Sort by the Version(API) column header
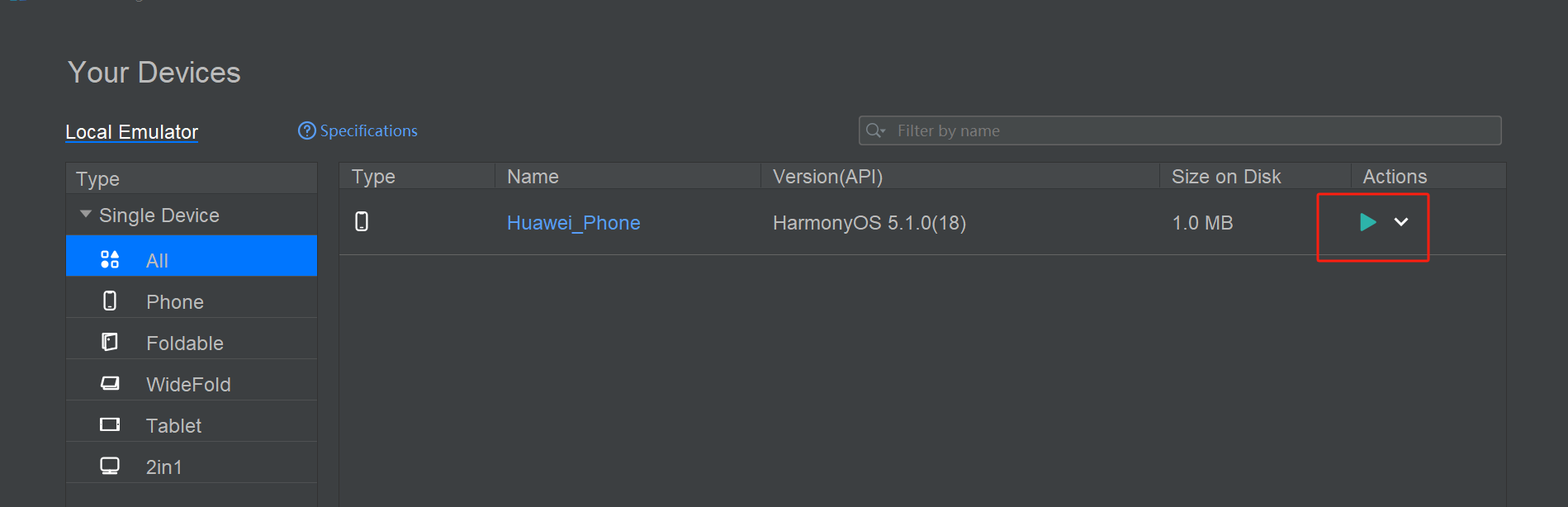Viewport: 1568px width, 507px height. 827,177
